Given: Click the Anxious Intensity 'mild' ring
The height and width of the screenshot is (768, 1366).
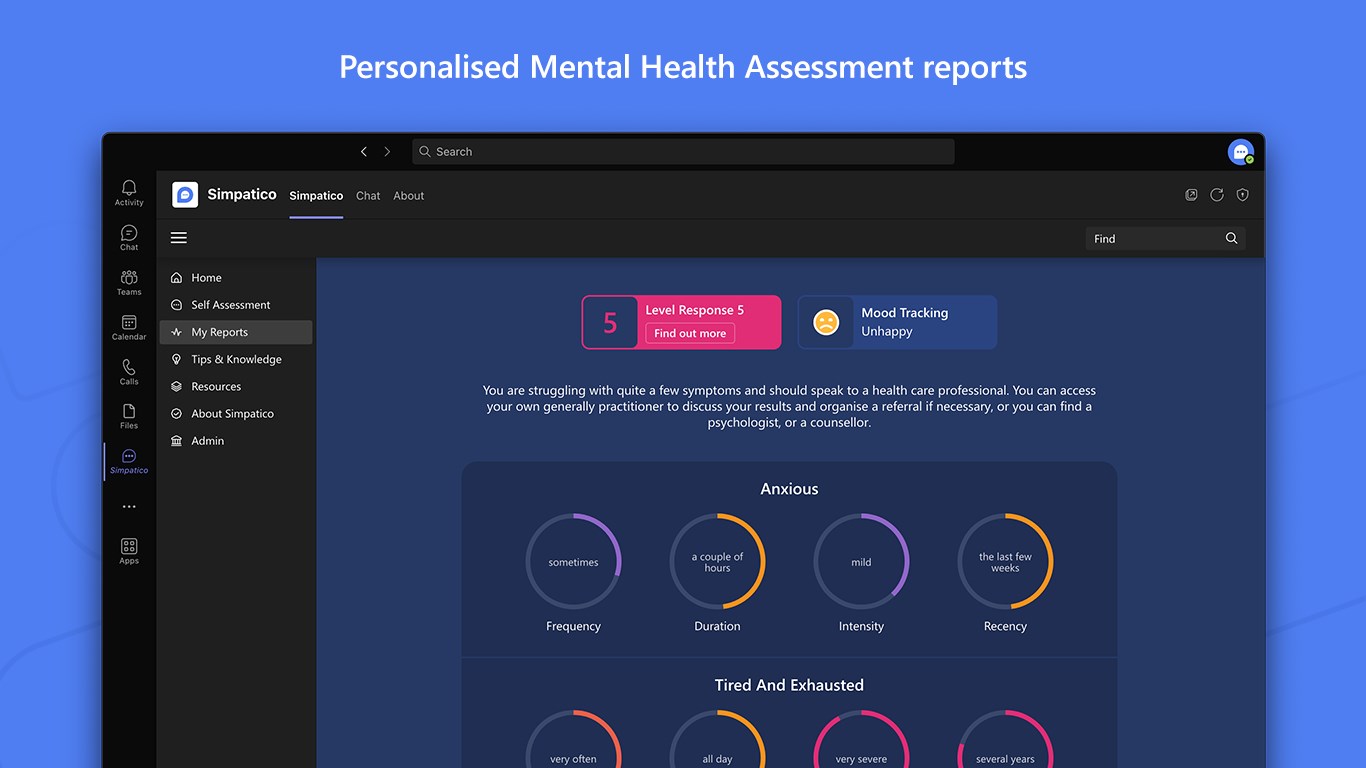Looking at the screenshot, I should (862, 562).
